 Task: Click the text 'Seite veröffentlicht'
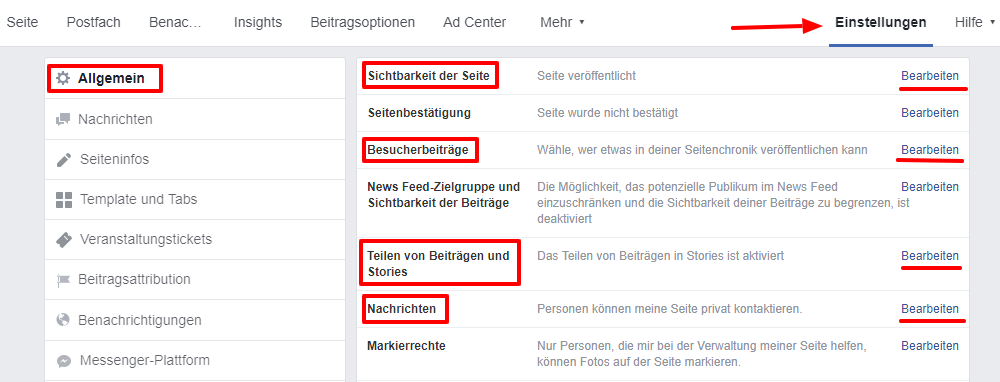pyautogui.click(x=587, y=76)
